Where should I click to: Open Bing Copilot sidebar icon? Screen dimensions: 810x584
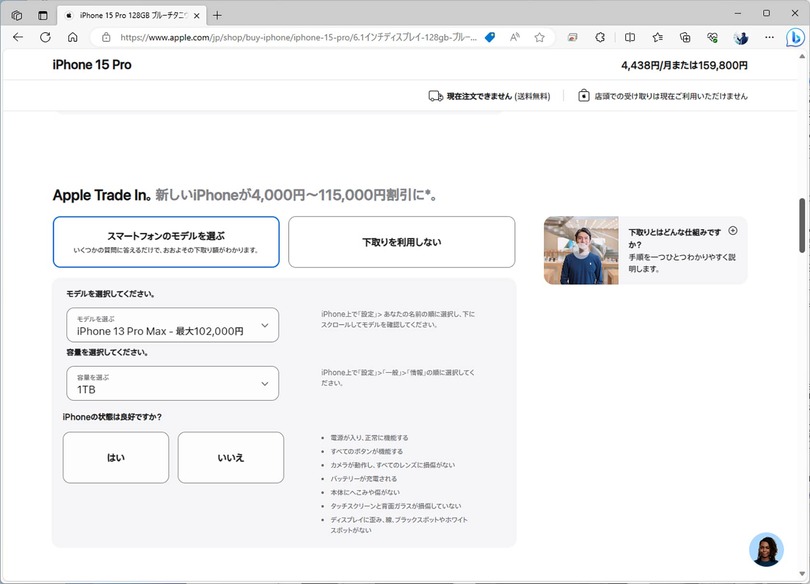click(795, 37)
